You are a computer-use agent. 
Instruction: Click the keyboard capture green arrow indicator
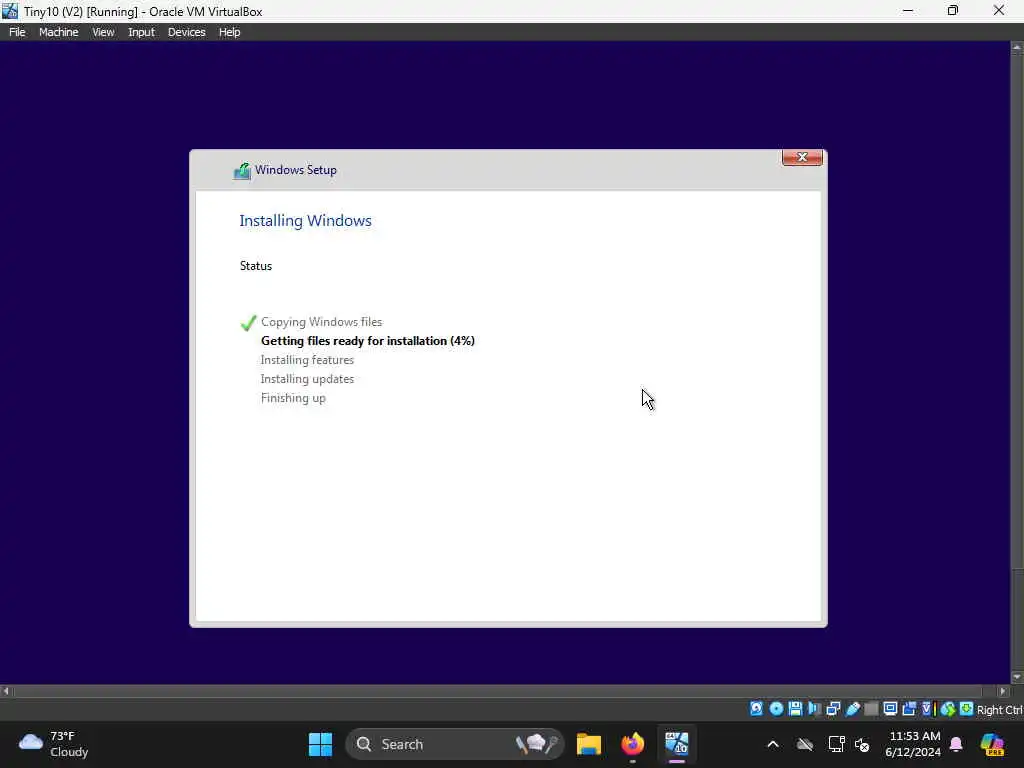967,709
